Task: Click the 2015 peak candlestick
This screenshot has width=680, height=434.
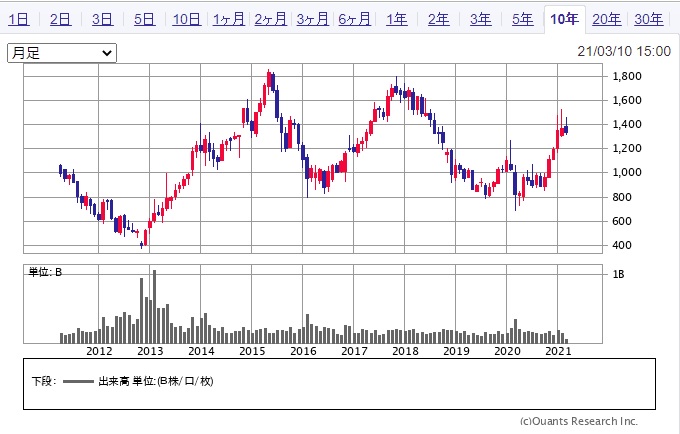Action: [269, 79]
